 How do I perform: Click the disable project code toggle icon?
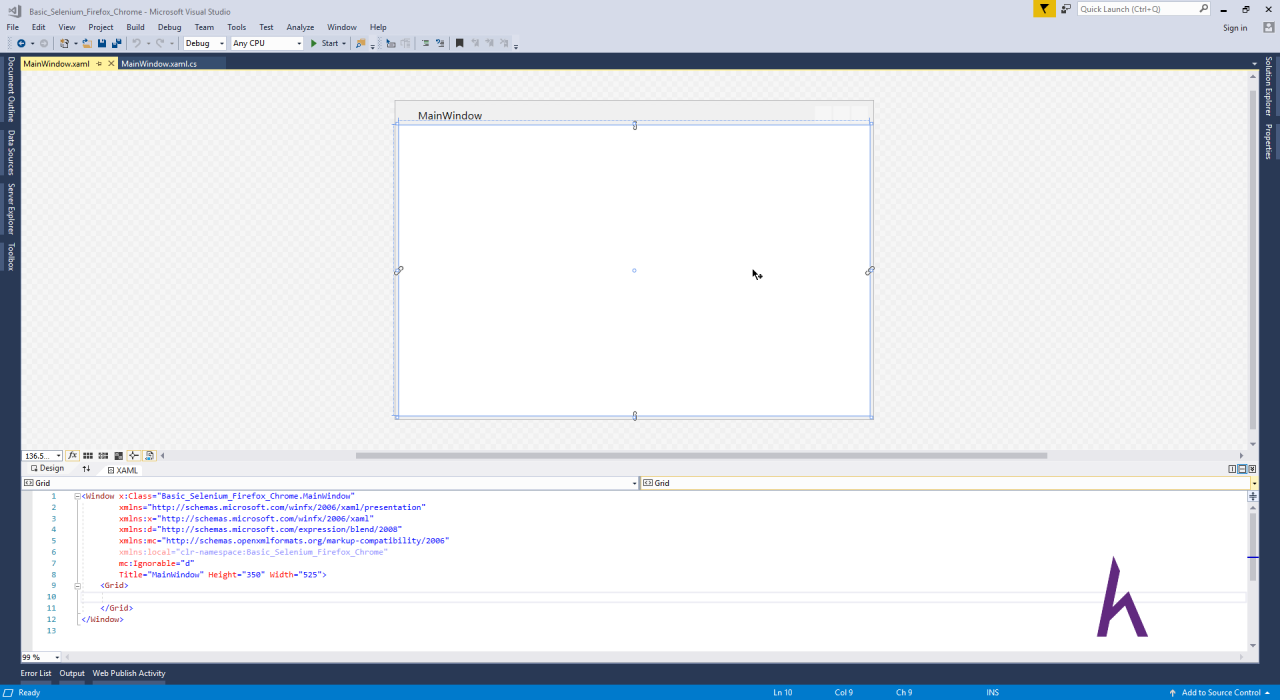point(149,455)
